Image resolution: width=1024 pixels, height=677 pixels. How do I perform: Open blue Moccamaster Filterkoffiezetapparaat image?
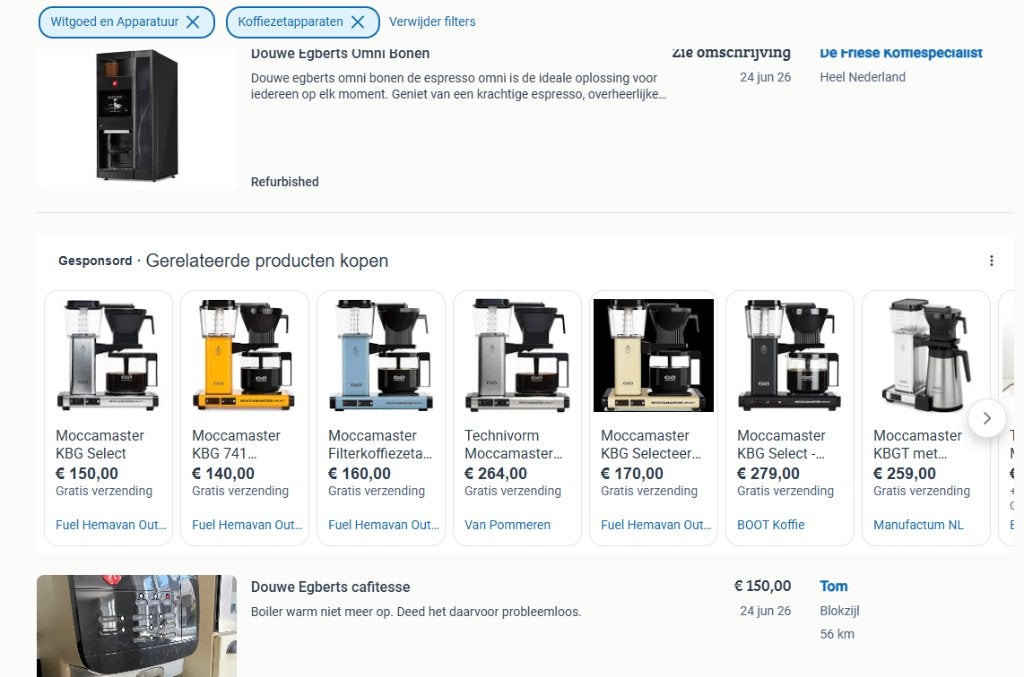click(x=381, y=355)
